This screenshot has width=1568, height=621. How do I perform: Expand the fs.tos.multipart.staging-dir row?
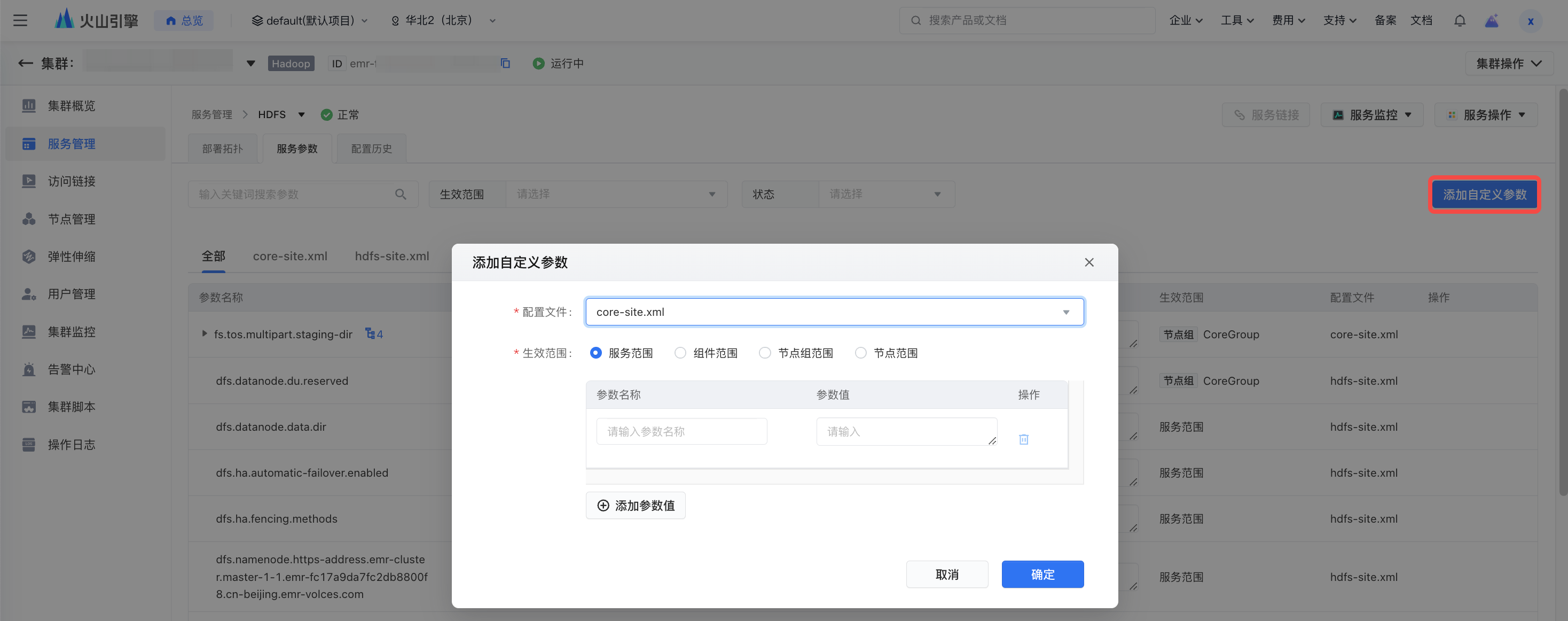[204, 333]
